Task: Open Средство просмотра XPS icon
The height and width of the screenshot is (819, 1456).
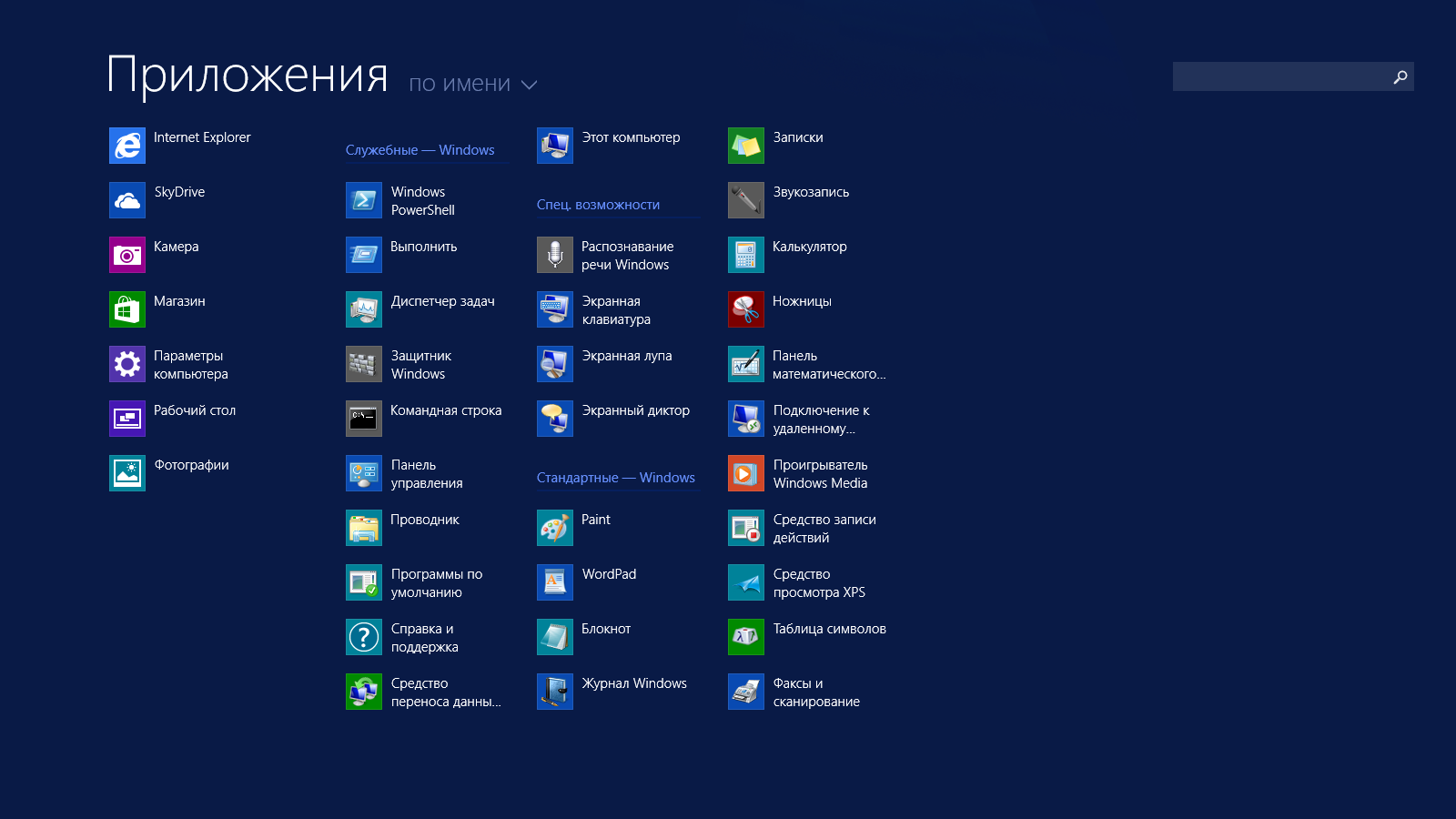Action: (746, 582)
